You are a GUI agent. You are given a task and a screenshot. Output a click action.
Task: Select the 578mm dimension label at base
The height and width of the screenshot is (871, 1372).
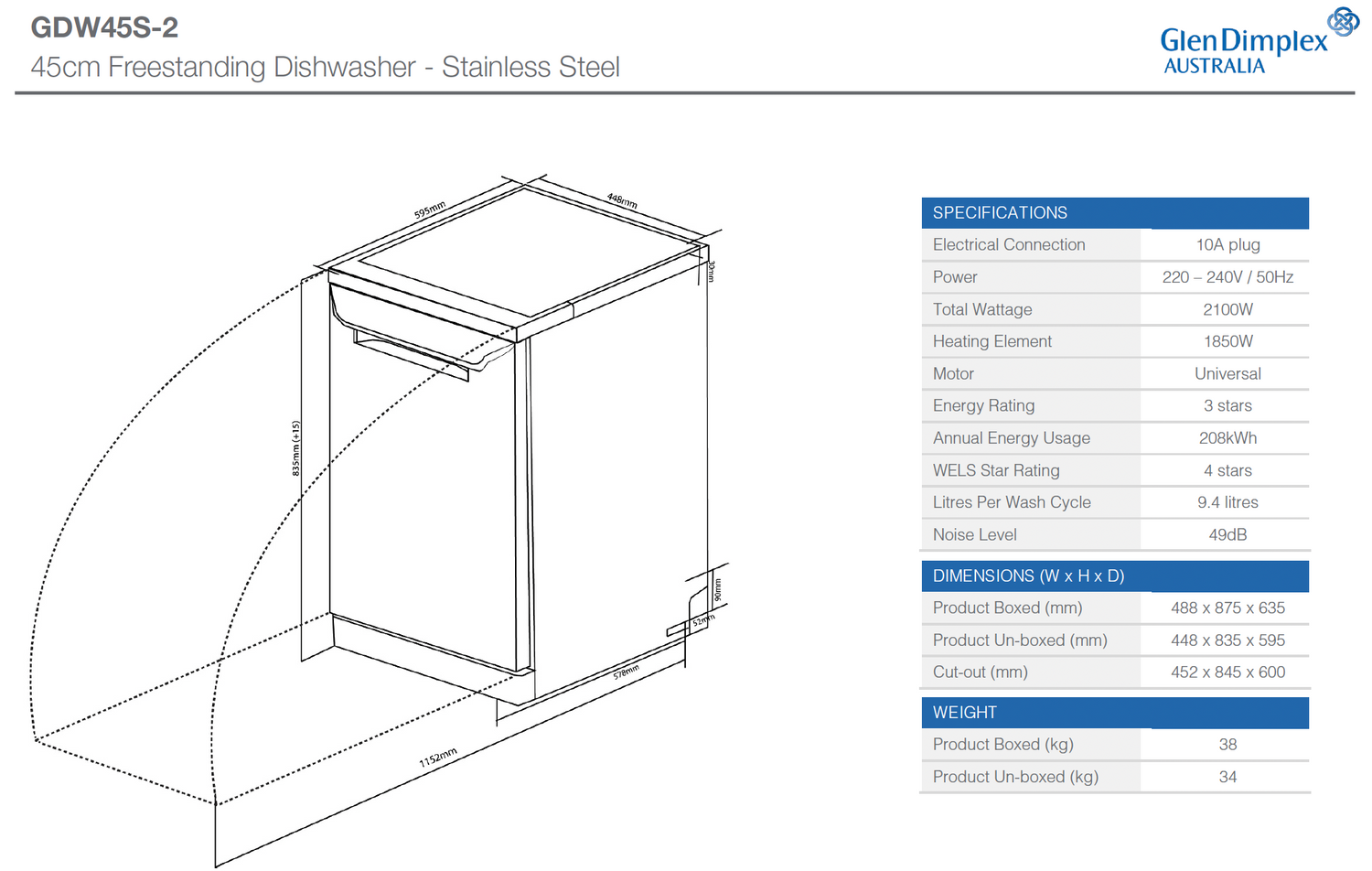(626, 672)
